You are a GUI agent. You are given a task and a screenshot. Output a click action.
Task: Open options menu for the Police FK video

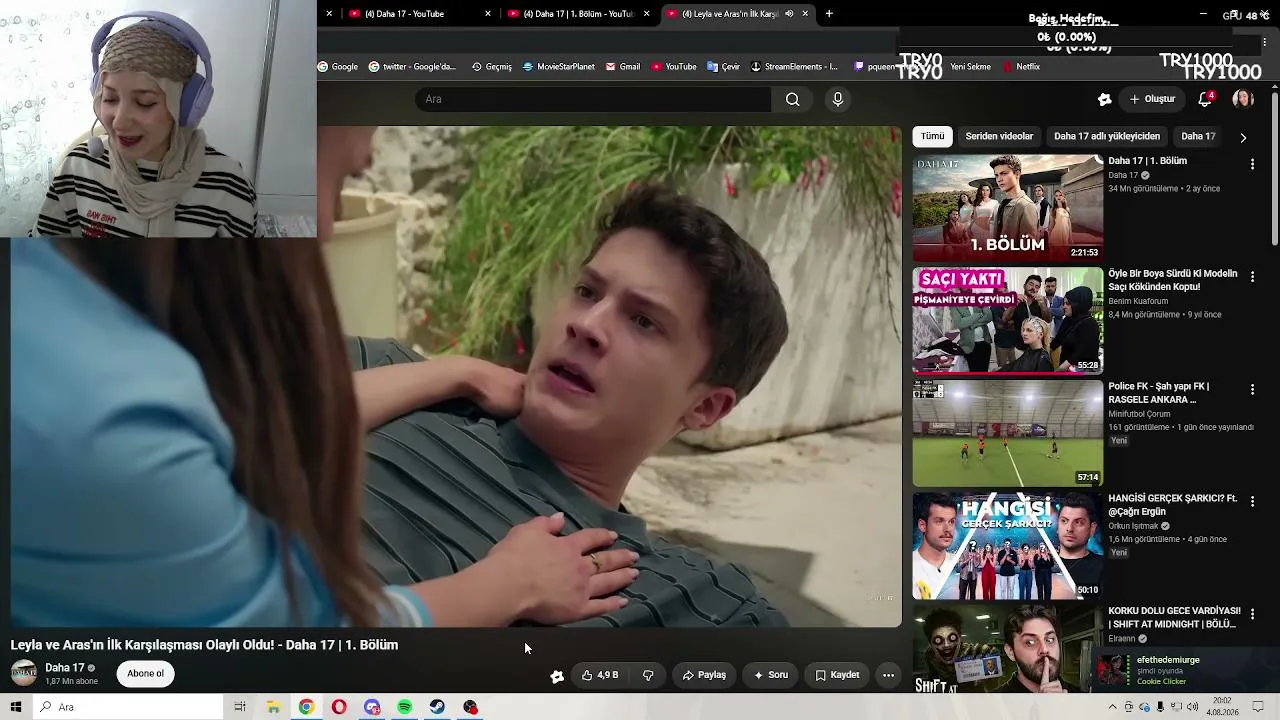tap(1252, 389)
